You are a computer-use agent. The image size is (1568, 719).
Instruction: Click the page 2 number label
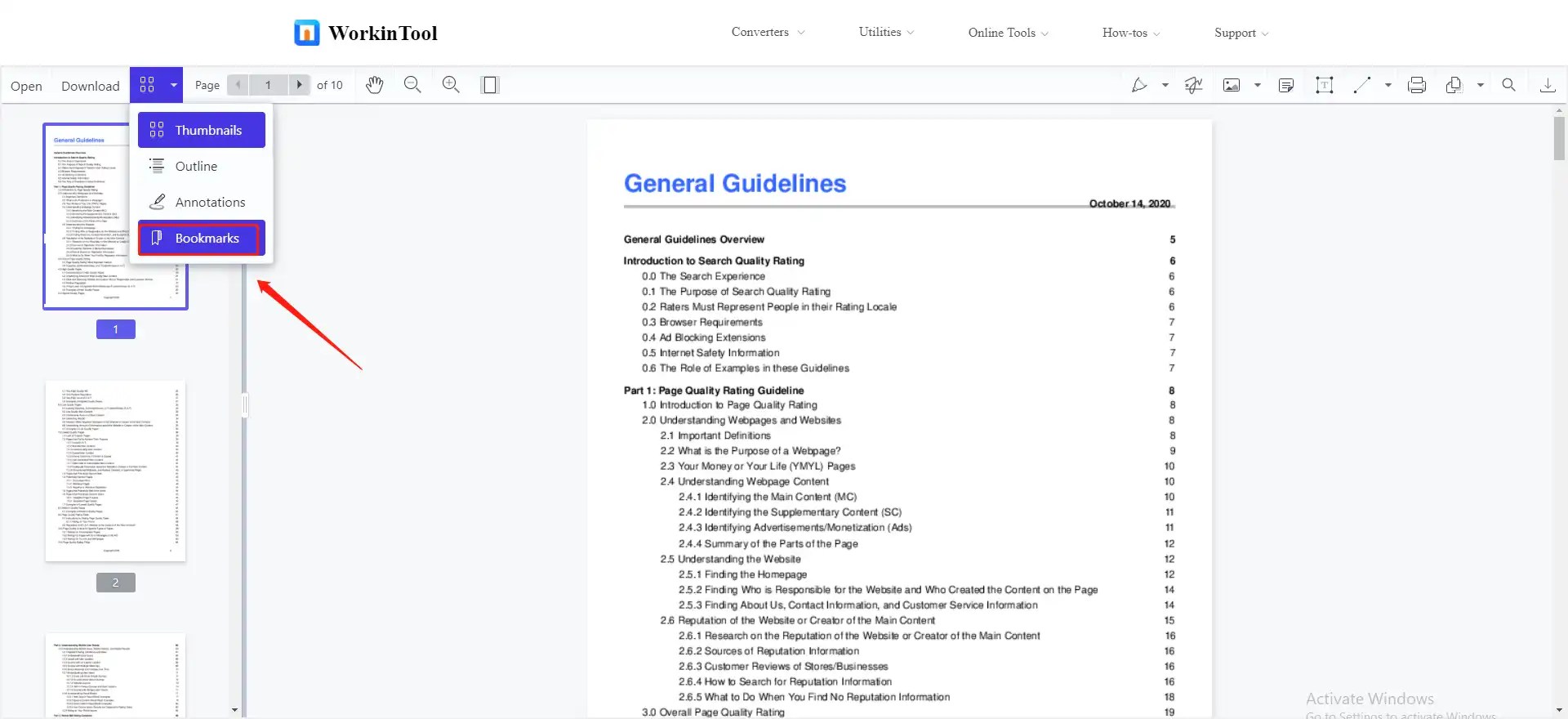click(115, 583)
